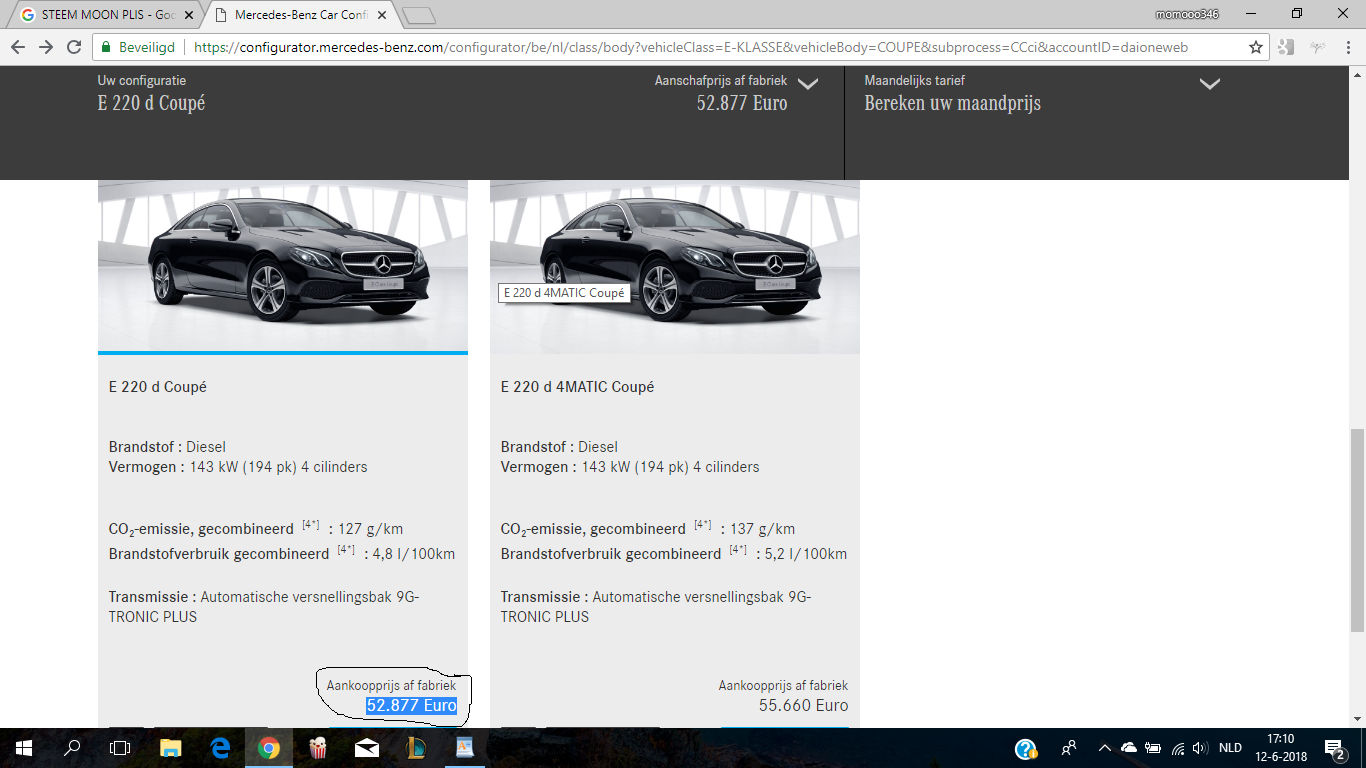Screen dimensions: 1366x768
Task: Open the popcorn app on the taskbar
Action: coord(318,748)
